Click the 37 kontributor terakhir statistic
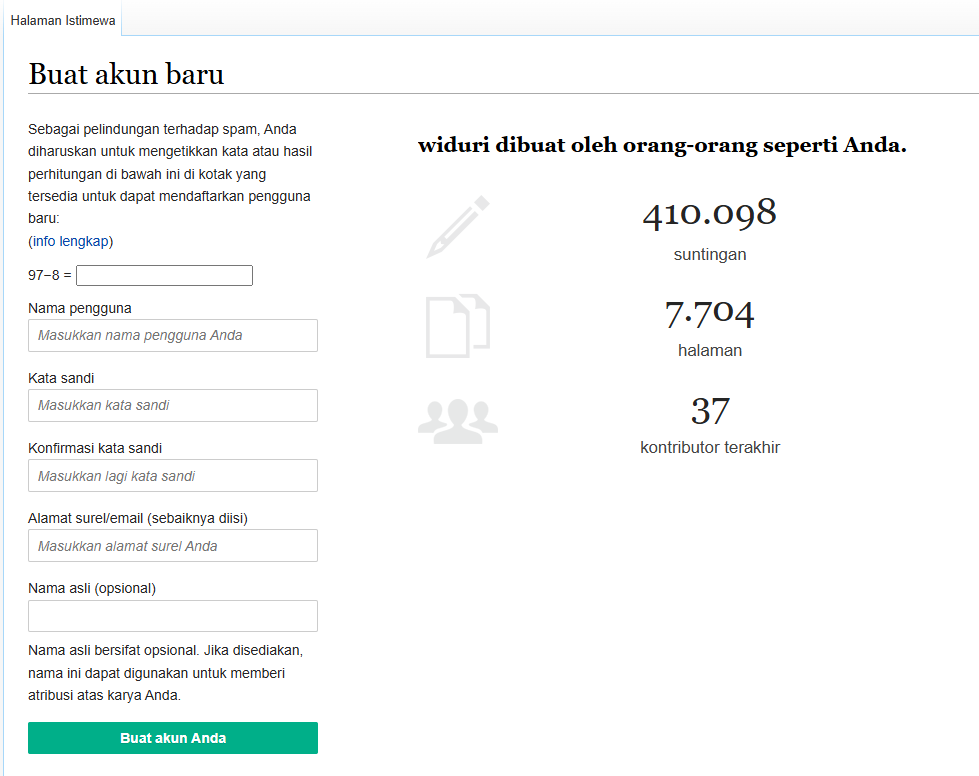The image size is (979, 776). (710, 425)
